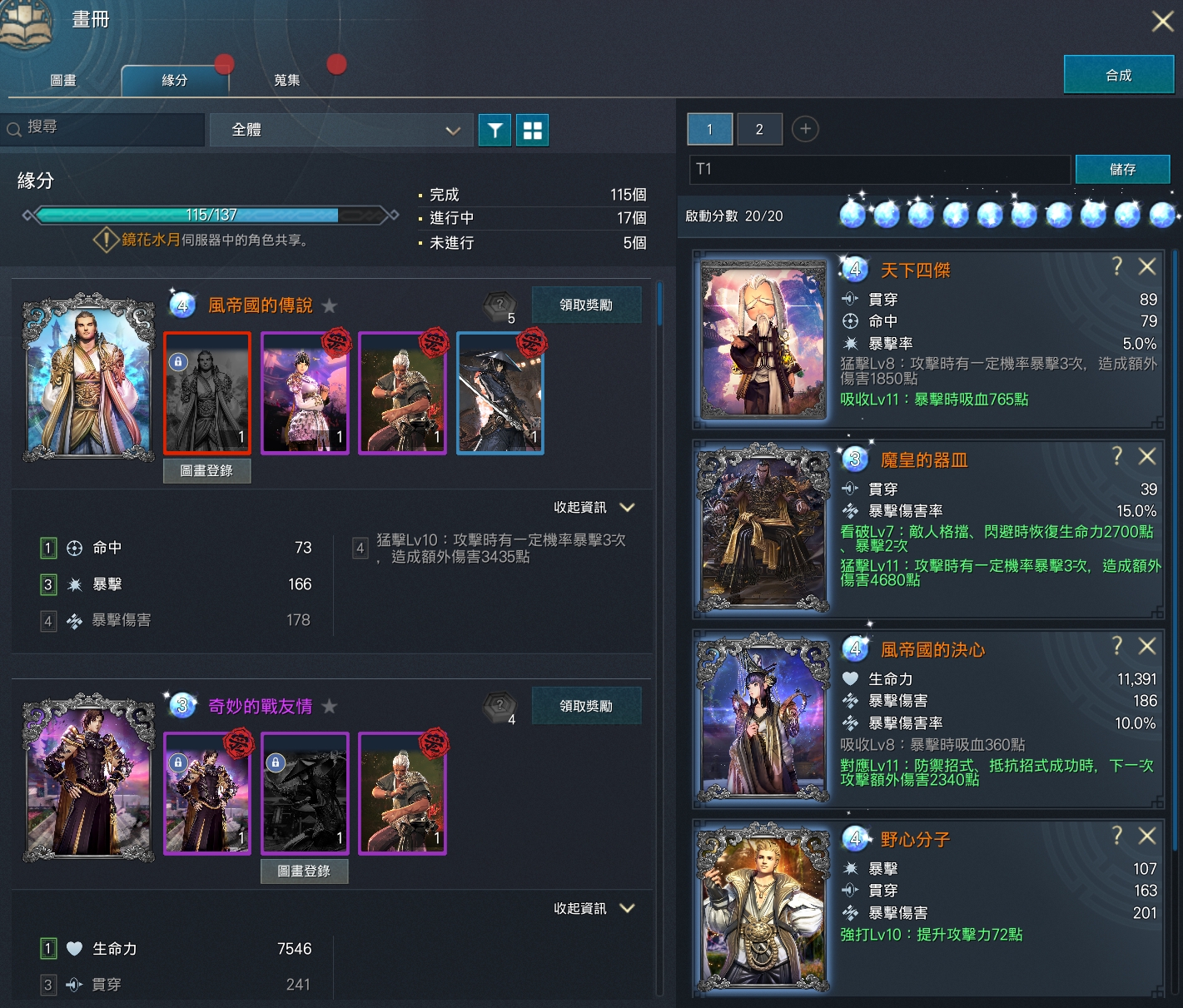Collapse info for 風帝國的傳說
Image resolution: width=1183 pixels, height=1008 pixels.
point(594,508)
